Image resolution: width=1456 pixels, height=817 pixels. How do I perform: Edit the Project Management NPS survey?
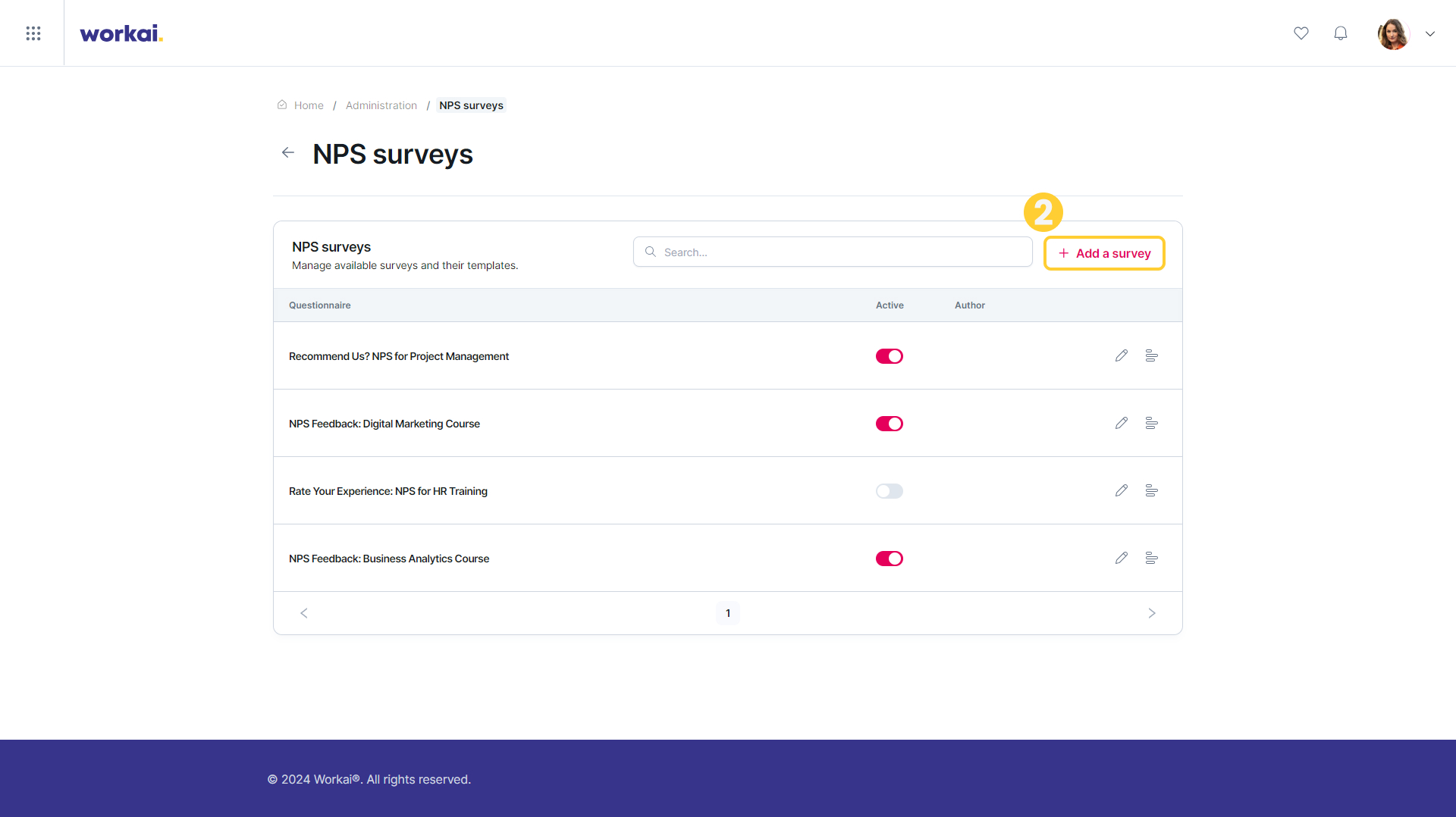[x=1122, y=355]
